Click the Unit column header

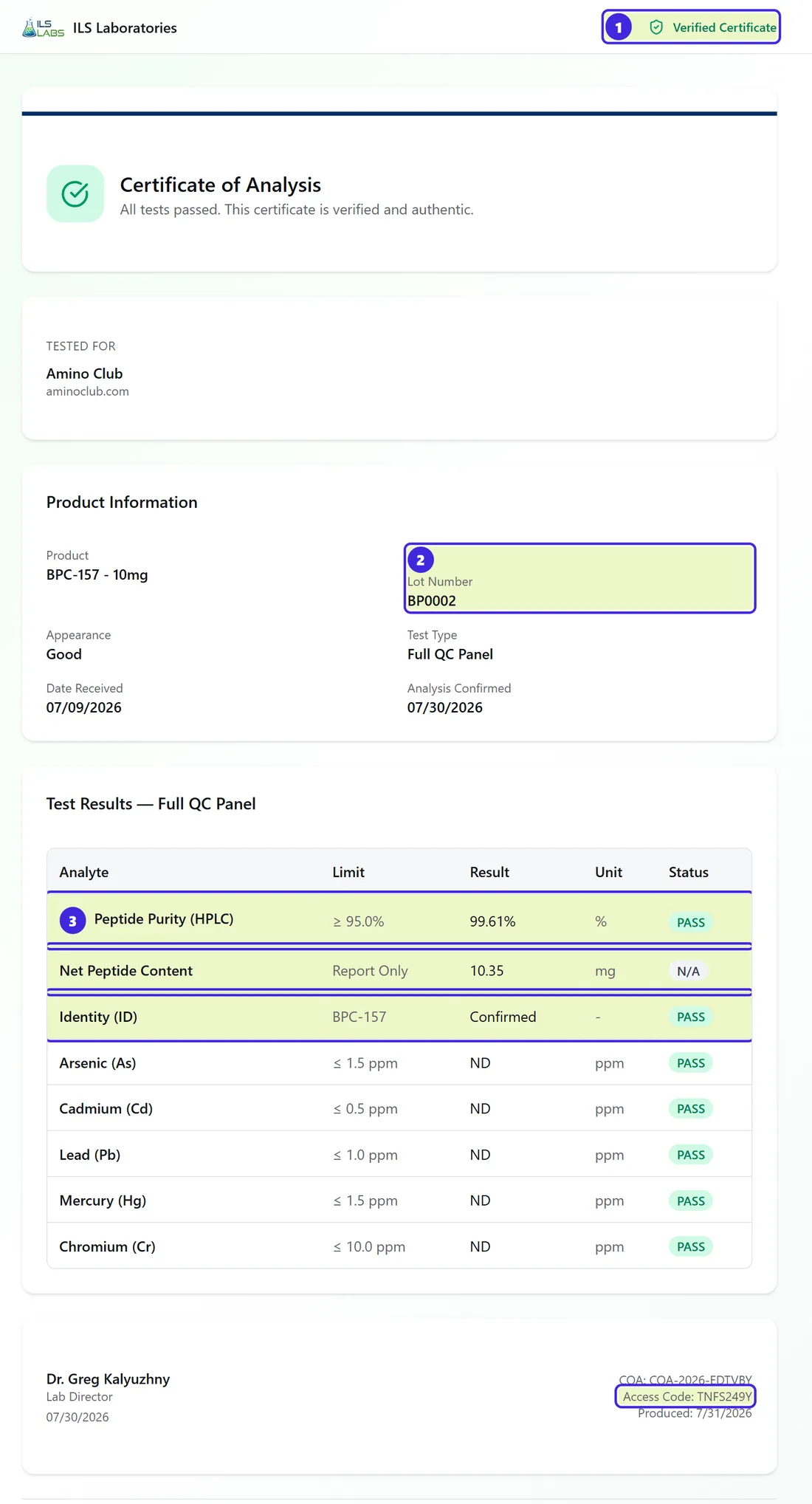click(608, 872)
